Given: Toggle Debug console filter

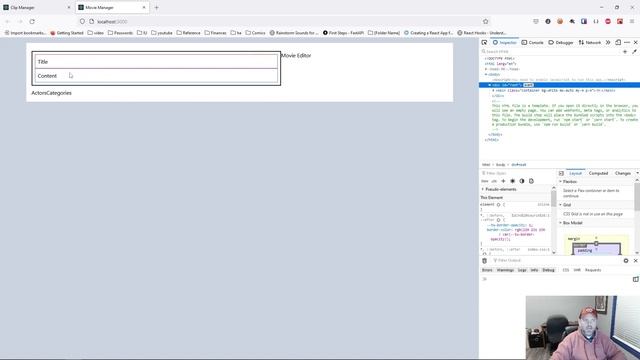Looking at the screenshot, I should click(549, 270).
